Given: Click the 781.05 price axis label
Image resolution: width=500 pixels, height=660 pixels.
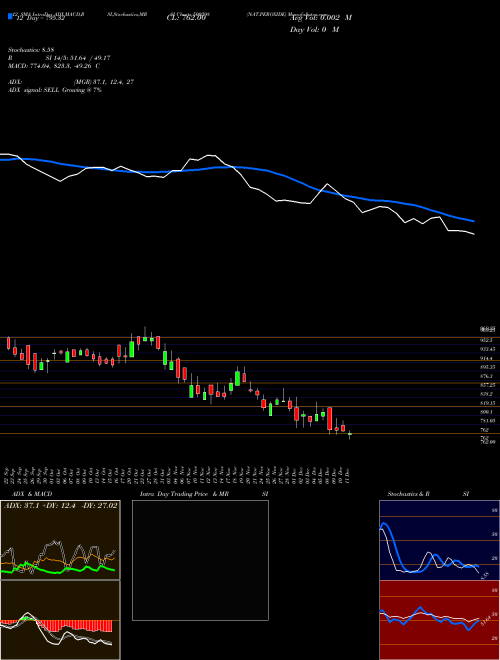Looking at the screenshot, I should [490, 421].
